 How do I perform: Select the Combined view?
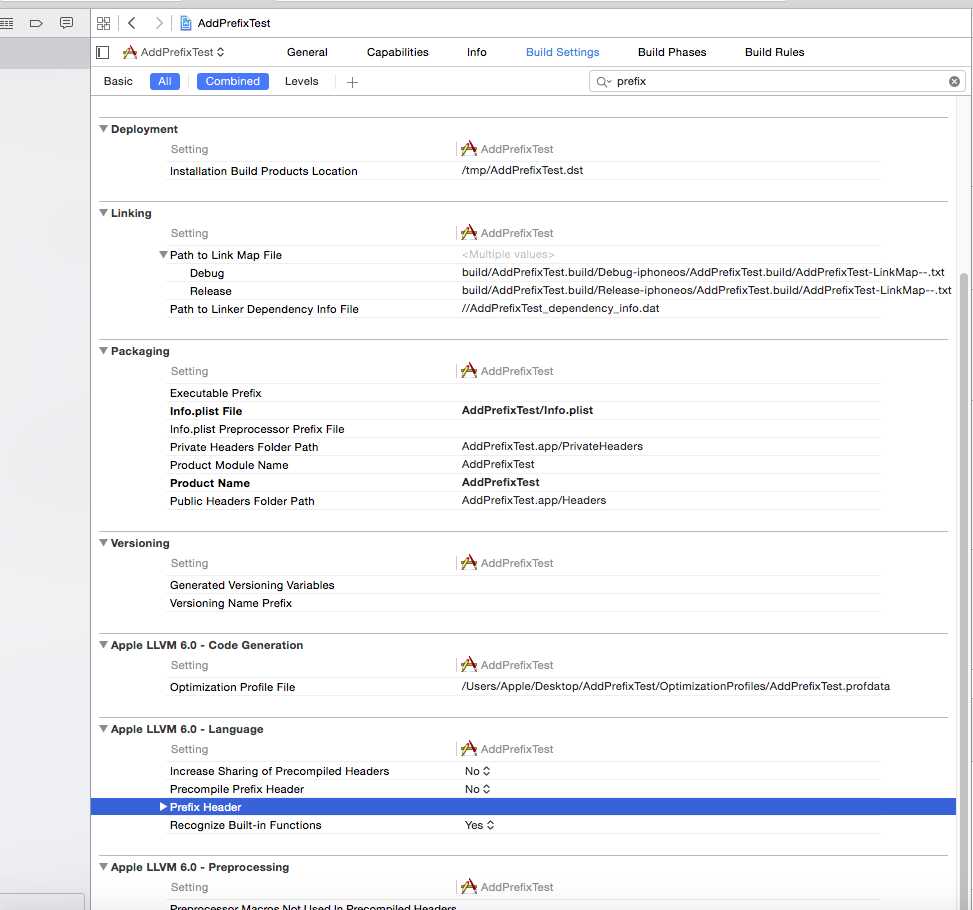tap(233, 81)
